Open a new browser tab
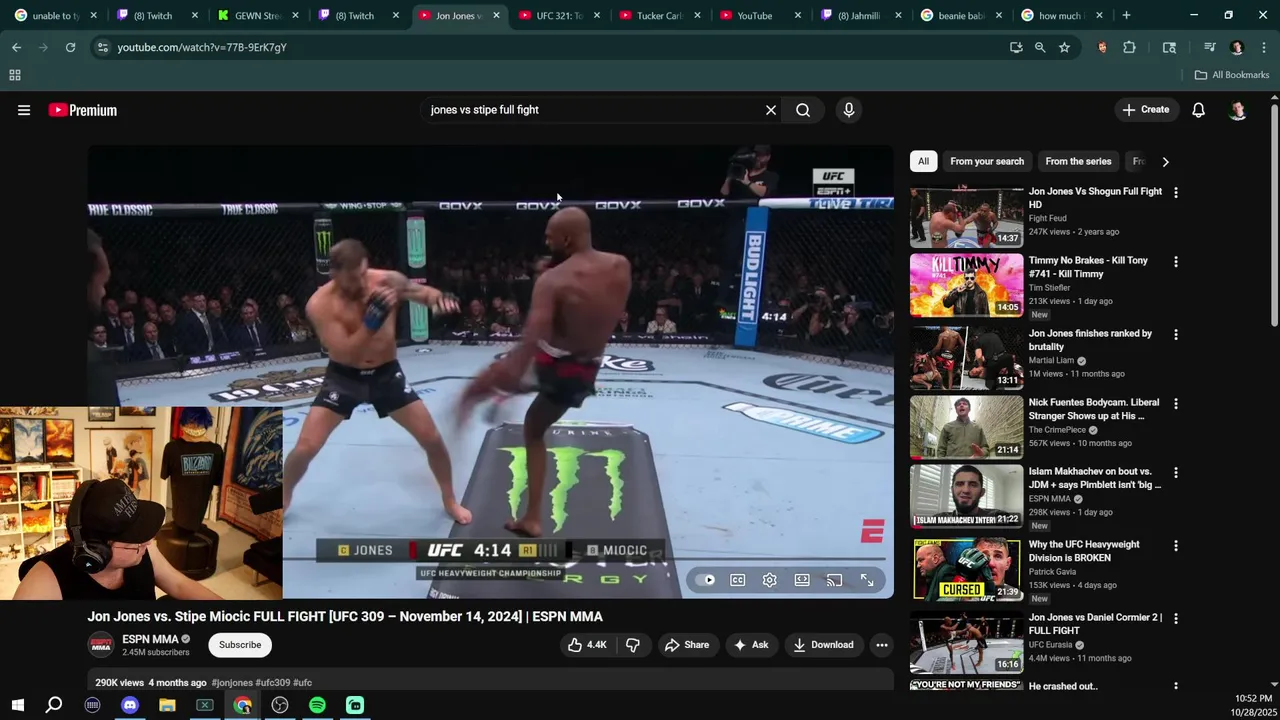The width and height of the screenshot is (1280, 720). (x=1126, y=16)
